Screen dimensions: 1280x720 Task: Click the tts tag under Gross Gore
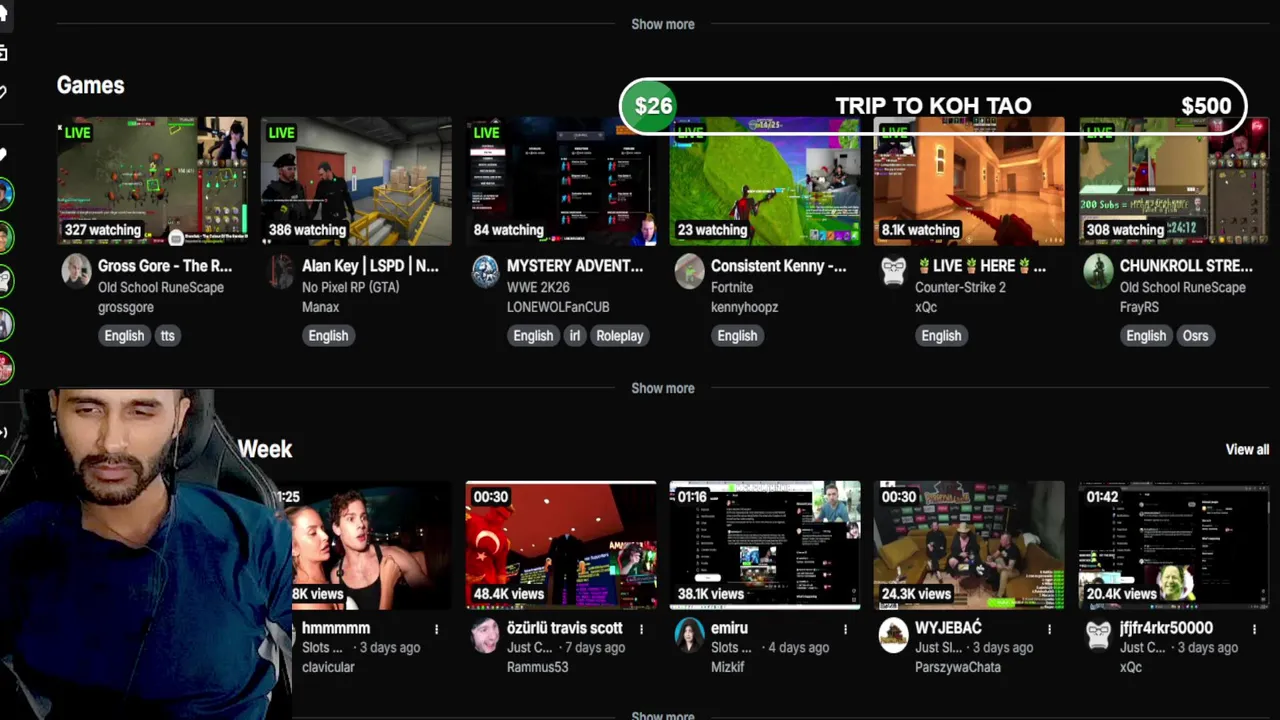[x=167, y=336]
